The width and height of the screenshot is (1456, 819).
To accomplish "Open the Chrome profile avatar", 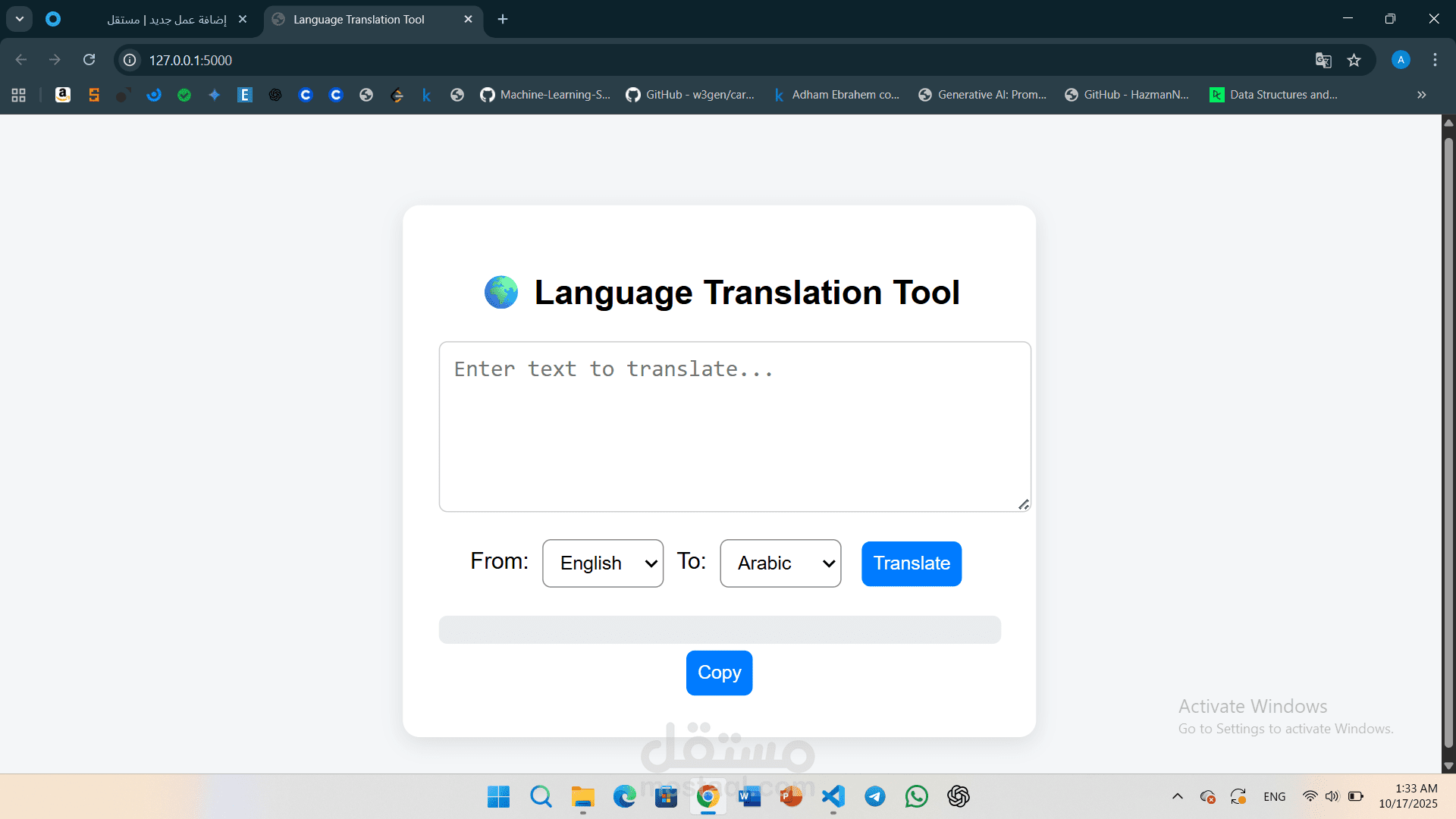I will (1401, 60).
